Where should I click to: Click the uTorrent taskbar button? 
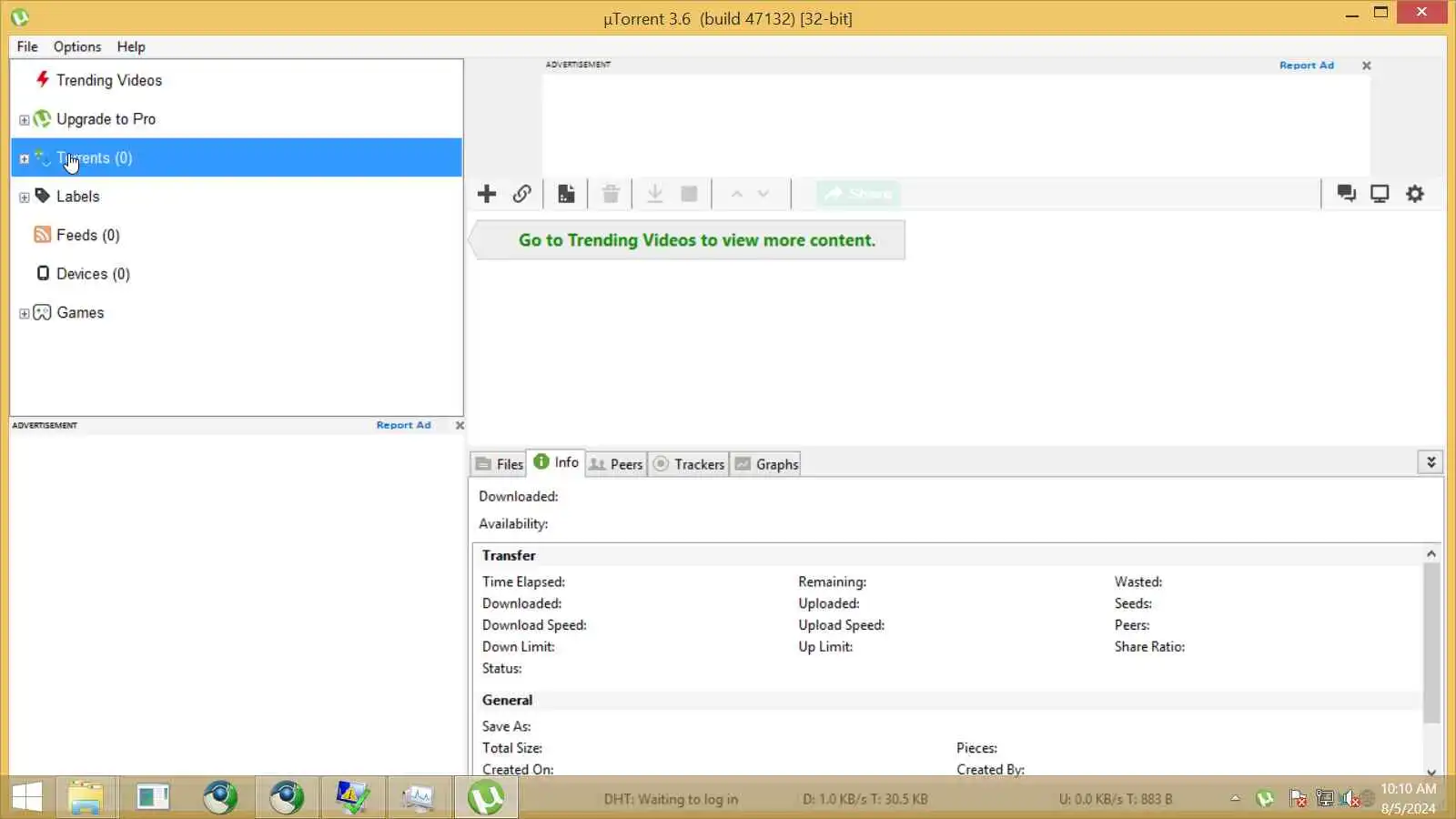(x=486, y=797)
